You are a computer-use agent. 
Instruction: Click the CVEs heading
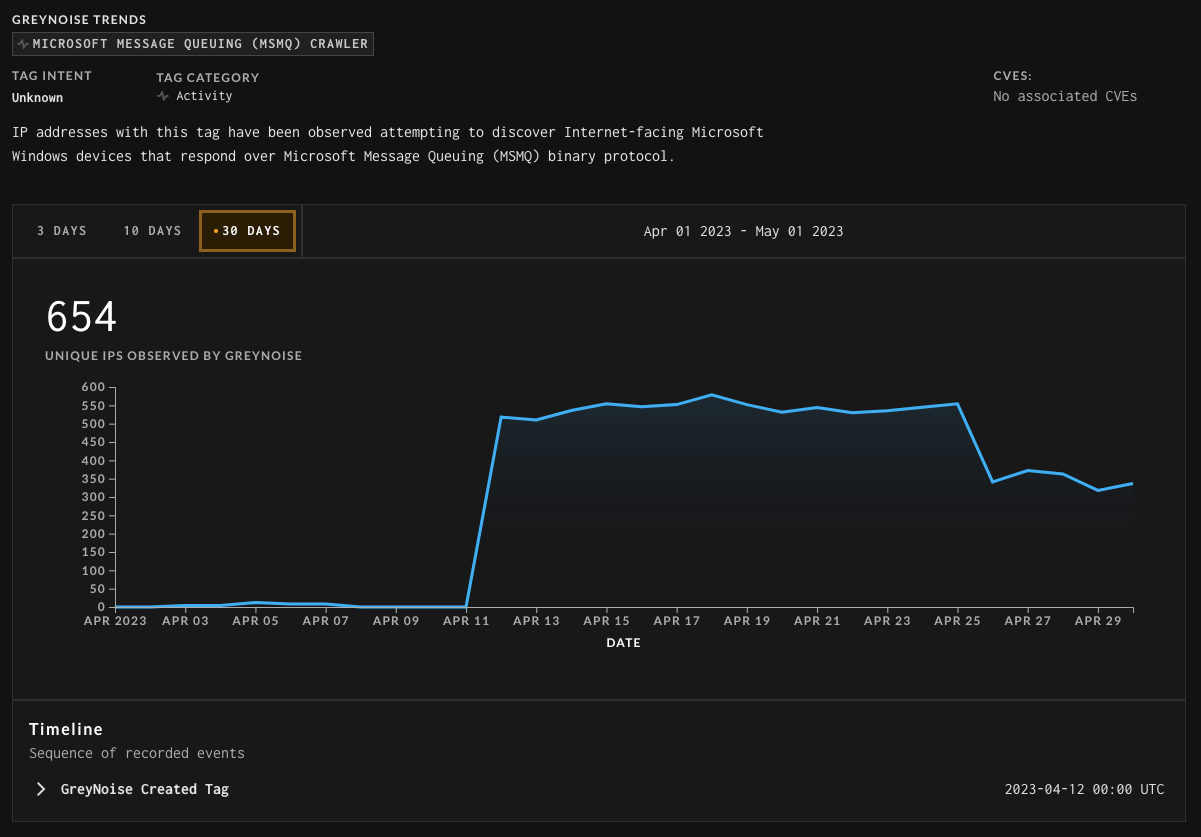[1012, 76]
